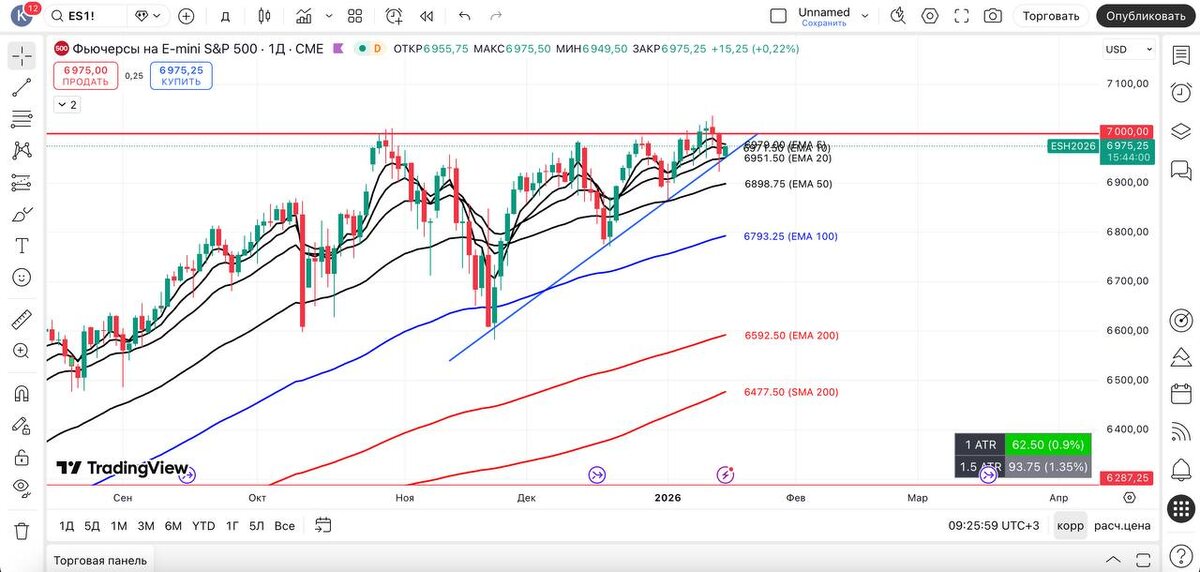1200x572 pixels.
Task: Toggle stay in drawing mode pencil-lock
Action: point(21,425)
